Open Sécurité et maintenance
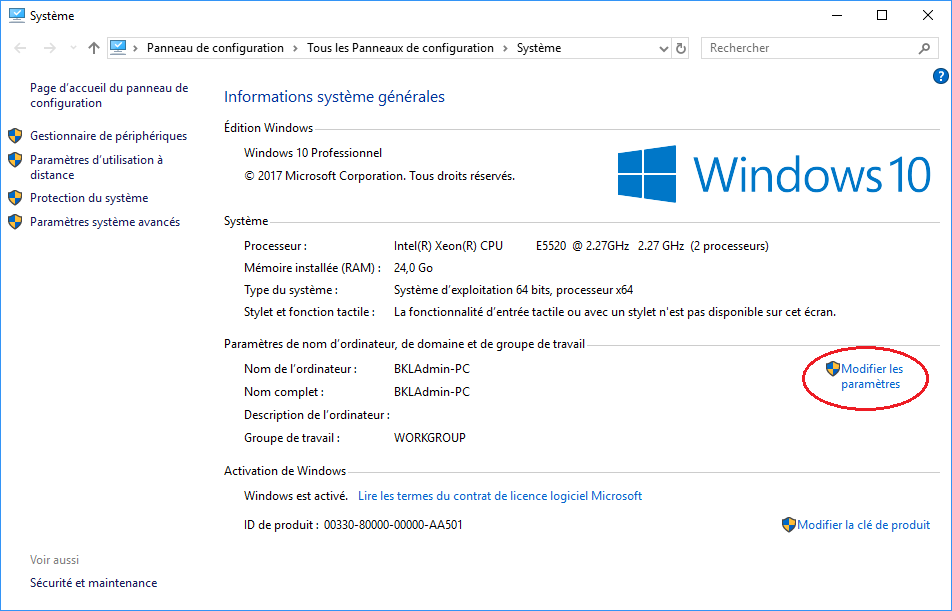 pyautogui.click(x=94, y=583)
